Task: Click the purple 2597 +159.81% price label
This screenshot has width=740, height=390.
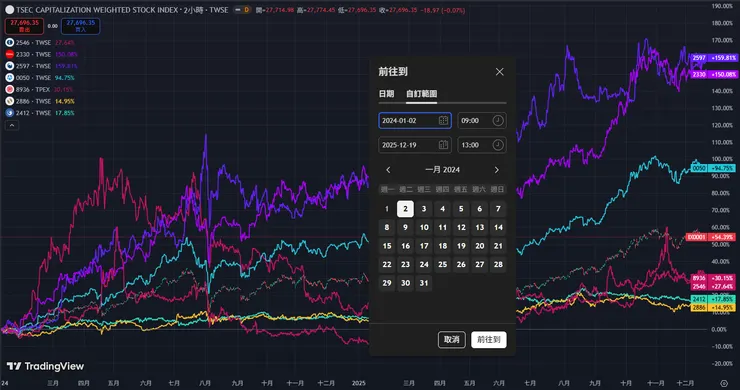Action: pos(714,58)
